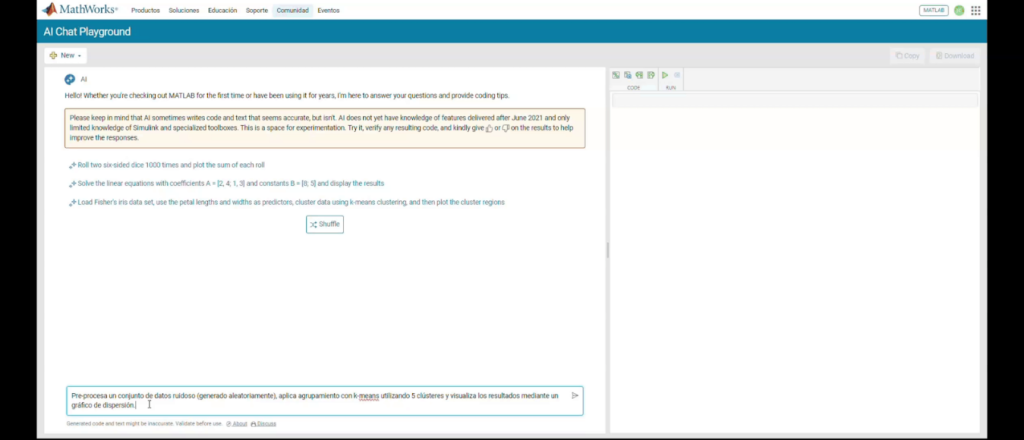Select the Fisher's iris k-means prompt
This screenshot has height=440, width=1024.
[287, 202]
